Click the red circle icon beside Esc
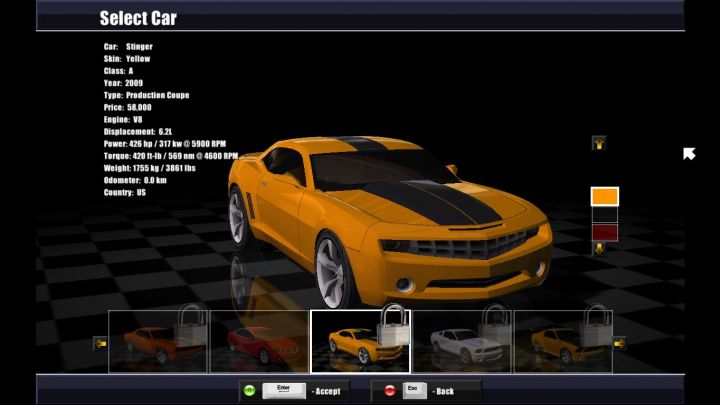This screenshot has height=405, width=720. pyautogui.click(x=389, y=390)
